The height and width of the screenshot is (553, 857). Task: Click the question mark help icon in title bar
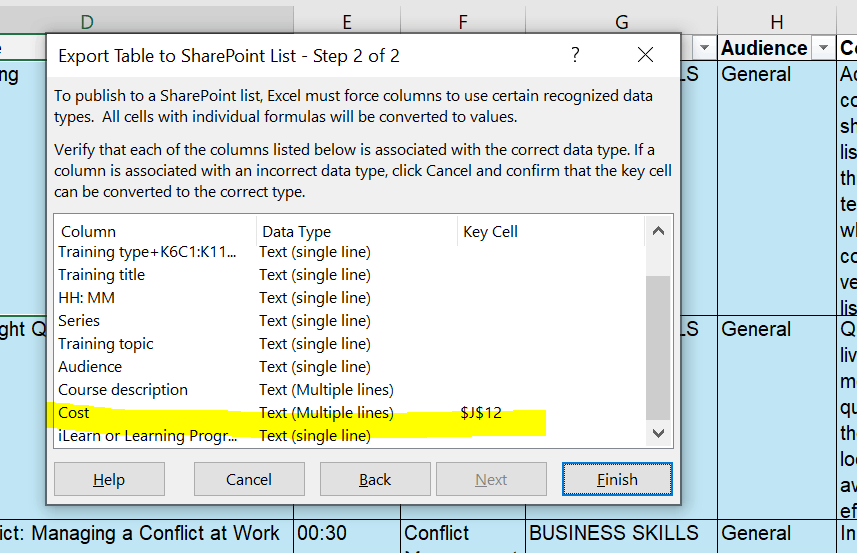pos(575,55)
